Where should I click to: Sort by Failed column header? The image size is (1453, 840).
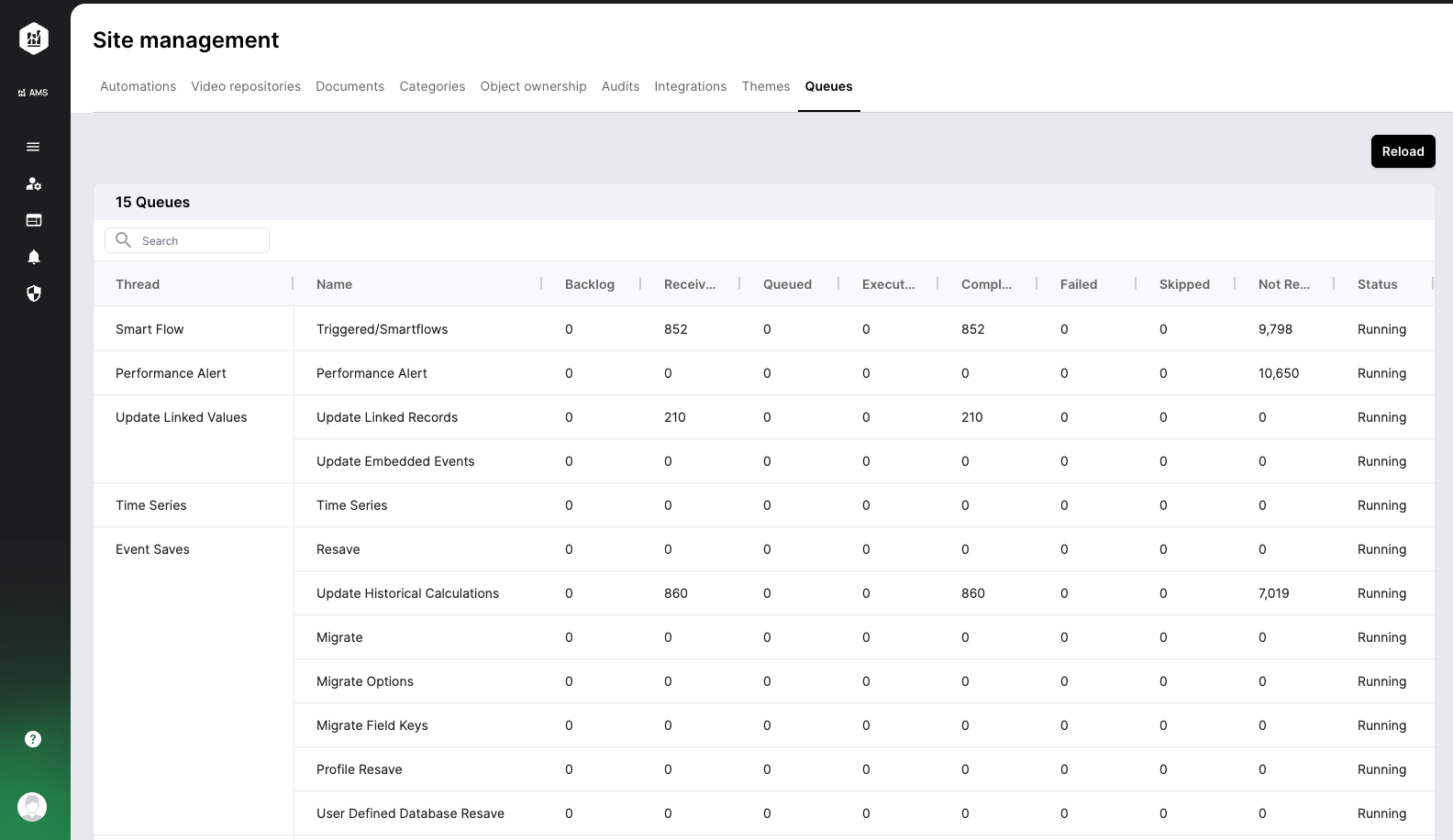(x=1079, y=284)
